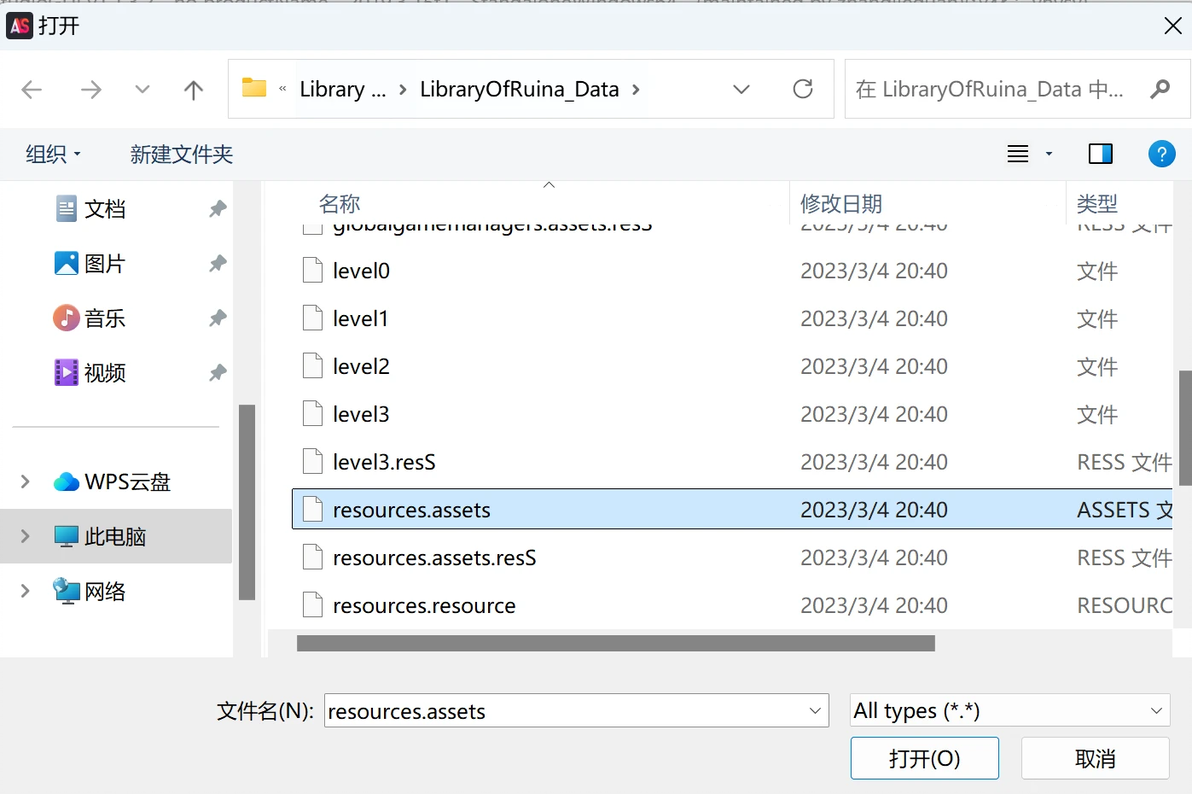Image resolution: width=1192 pixels, height=794 pixels.
Task: Expand the address bar history dropdown
Action: [x=741, y=90]
